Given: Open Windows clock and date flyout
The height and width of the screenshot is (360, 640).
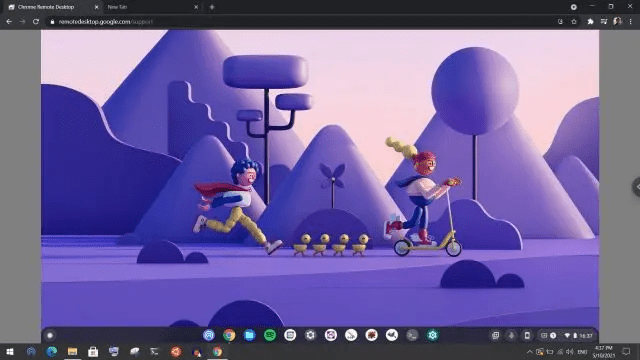Looking at the screenshot, I should click(604, 352).
